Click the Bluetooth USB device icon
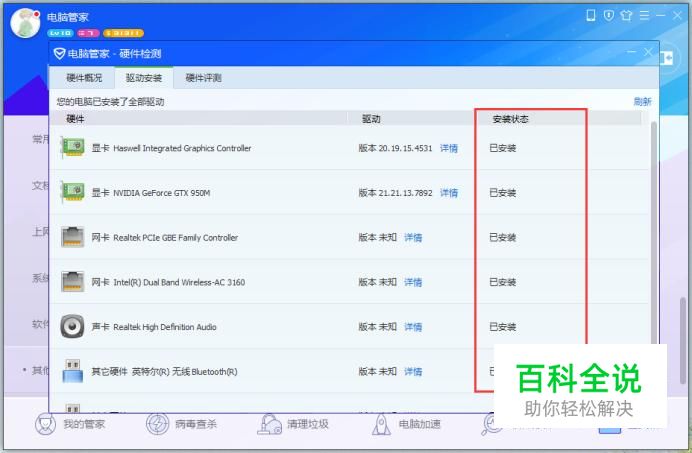 [72, 371]
